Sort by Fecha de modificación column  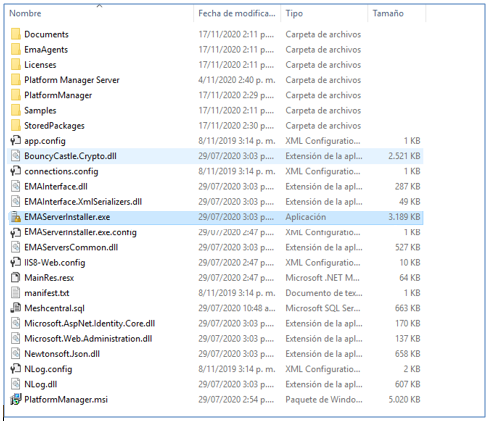237,14
